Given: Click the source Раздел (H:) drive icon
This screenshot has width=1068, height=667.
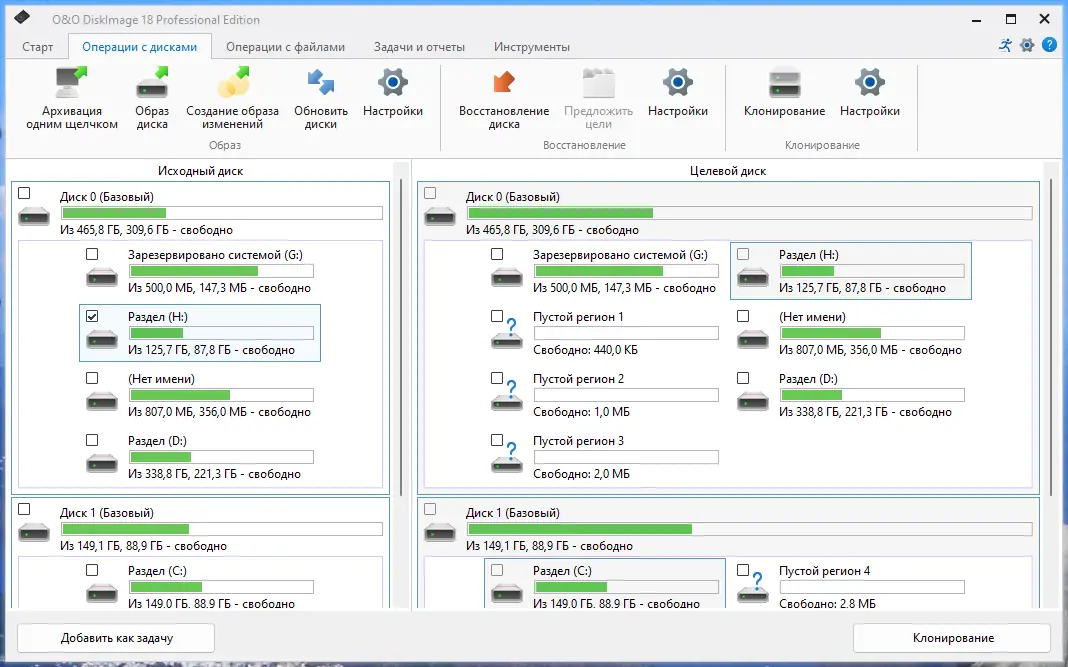Looking at the screenshot, I should point(102,338).
